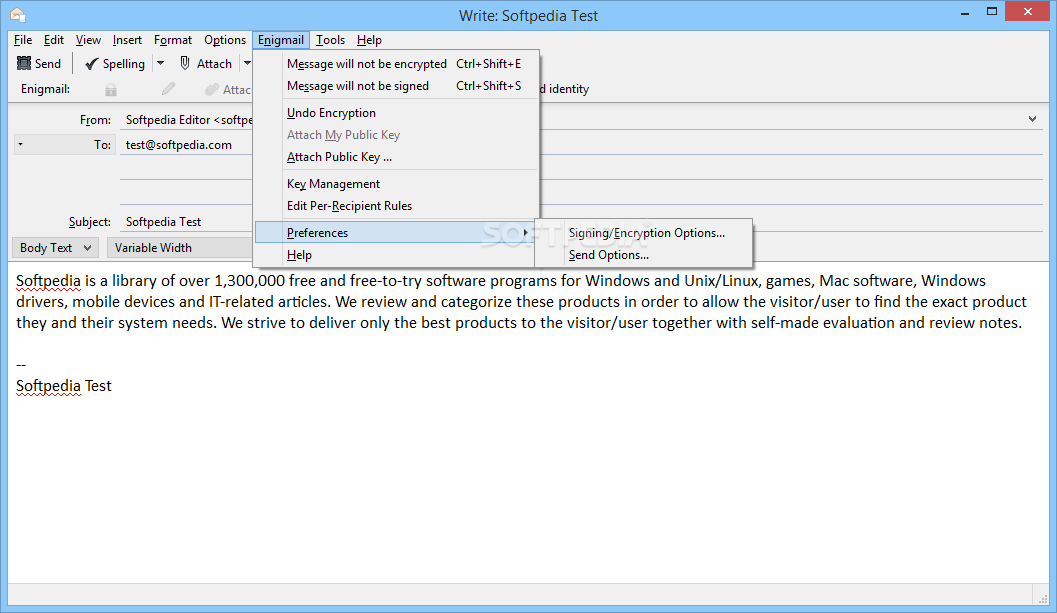Maximize the Write window

(x=992, y=11)
